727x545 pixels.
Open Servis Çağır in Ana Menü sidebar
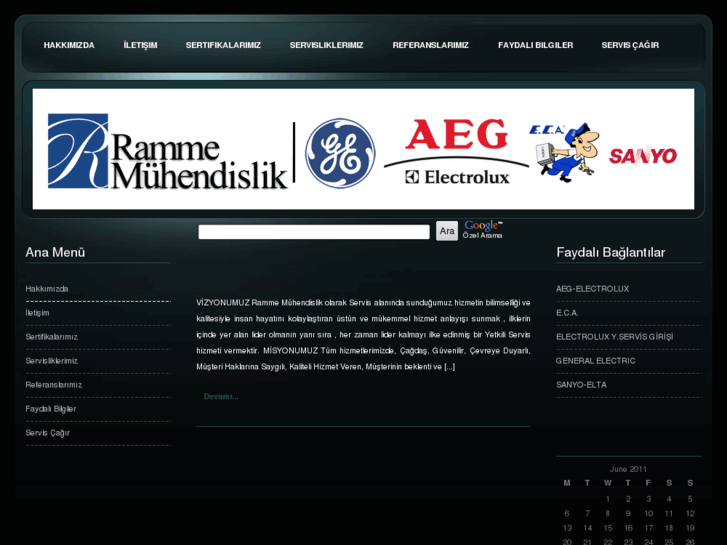click(48, 433)
